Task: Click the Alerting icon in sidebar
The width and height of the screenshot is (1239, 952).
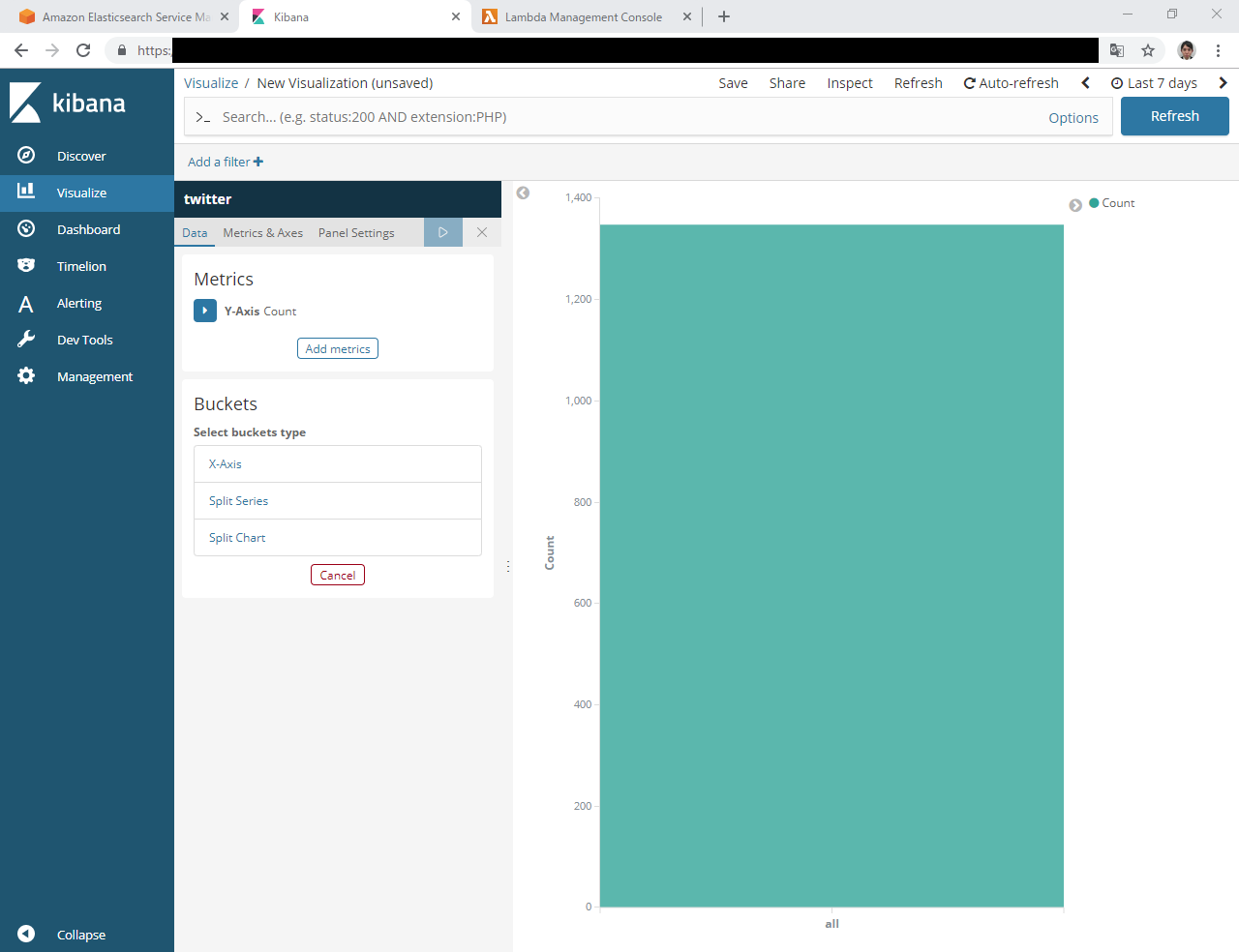Action: (x=26, y=304)
